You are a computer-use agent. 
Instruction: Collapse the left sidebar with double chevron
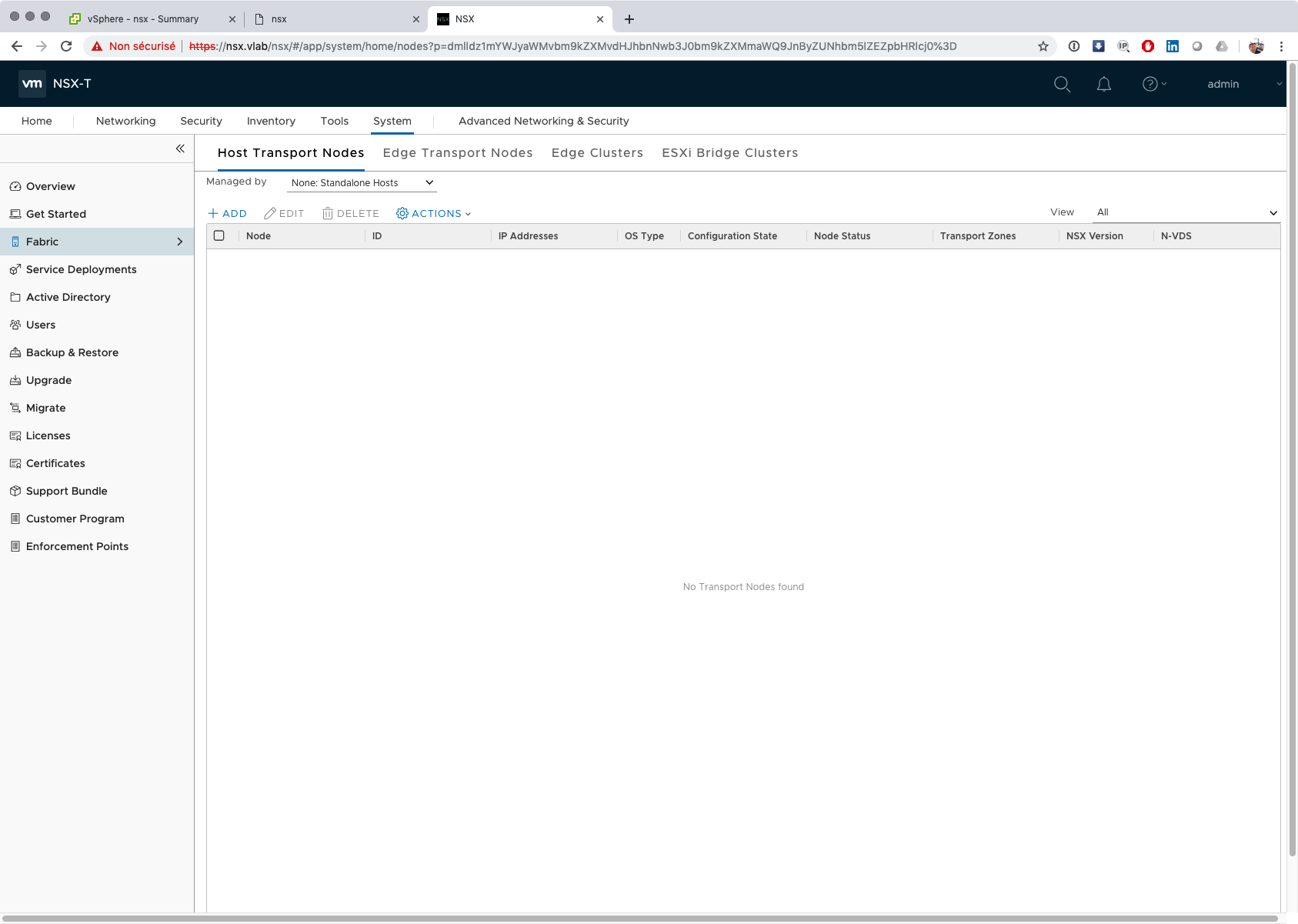pos(180,148)
